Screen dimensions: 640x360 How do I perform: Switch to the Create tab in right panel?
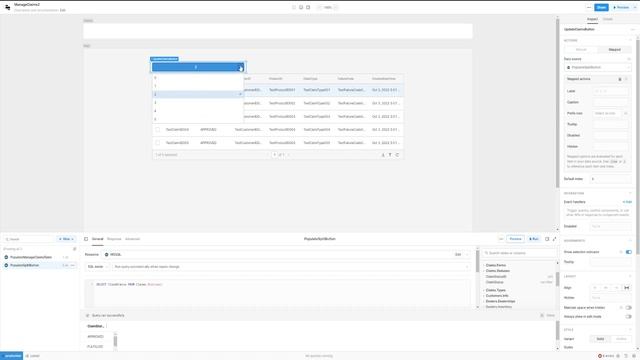pyautogui.click(x=608, y=19)
